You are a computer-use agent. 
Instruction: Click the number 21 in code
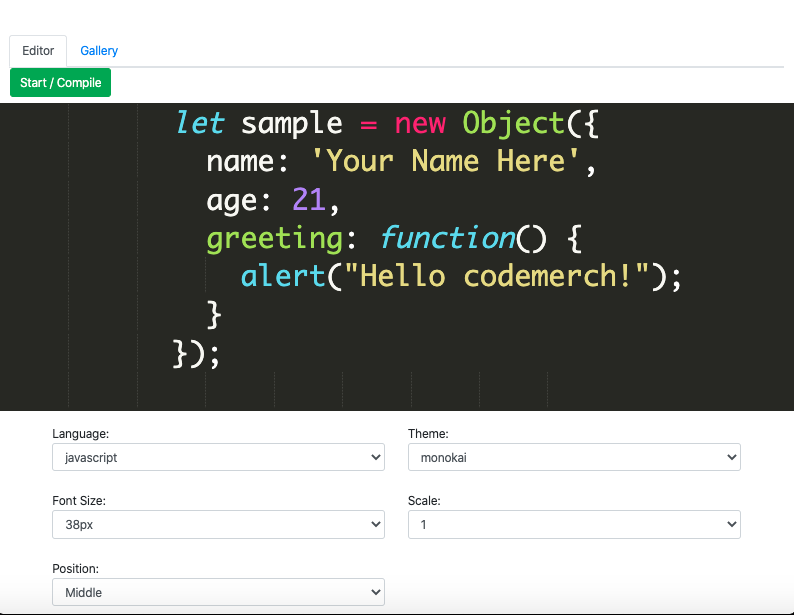[309, 199]
